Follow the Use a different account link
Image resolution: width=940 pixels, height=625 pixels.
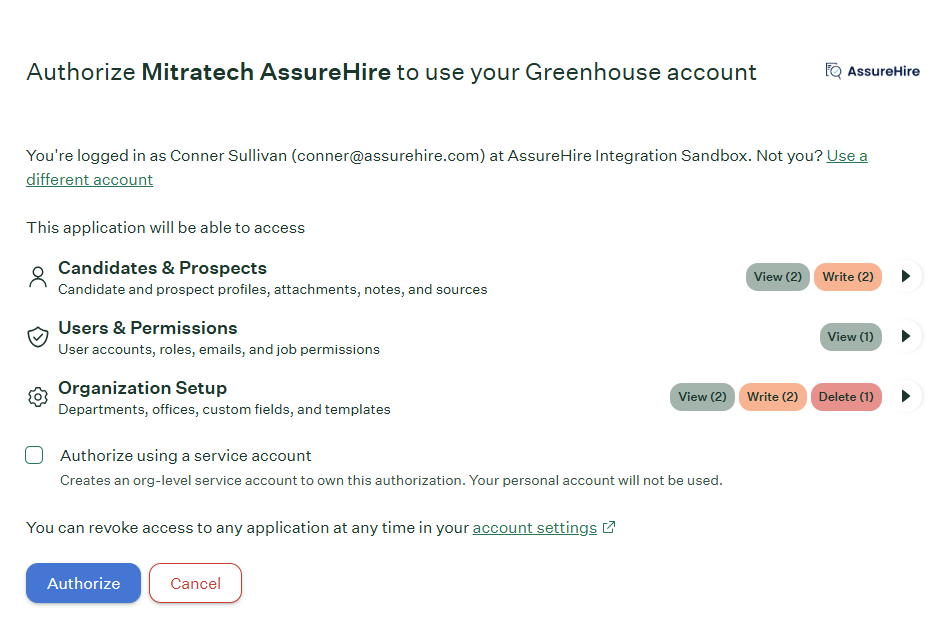click(447, 168)
